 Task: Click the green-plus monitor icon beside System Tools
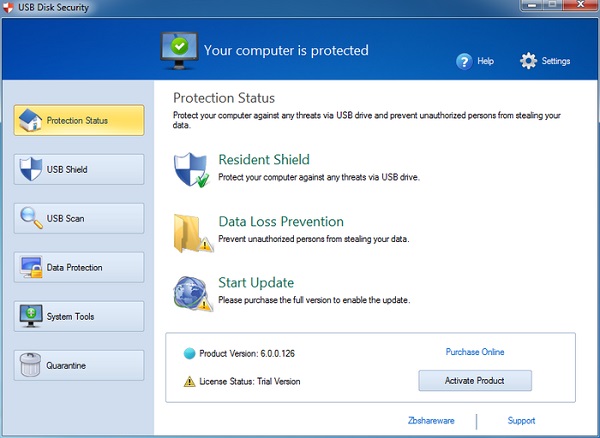pyautogui.click(x=31, y=316)
